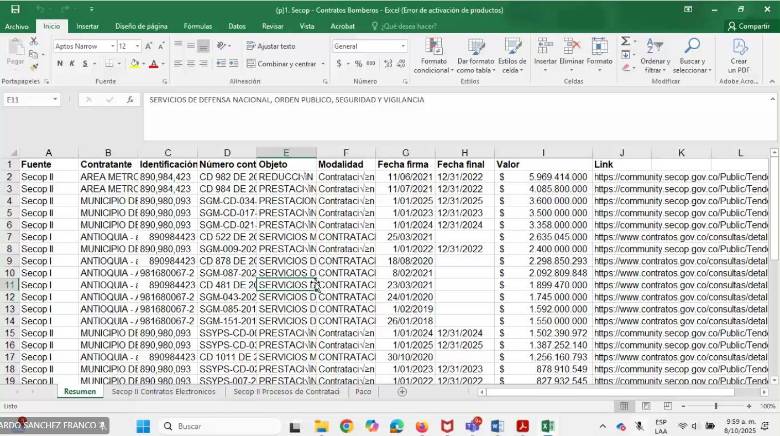The image size is (780, 436).
Task: Expand the Combinar y centrar dropdown arrow
Action: tap(325, 64)
